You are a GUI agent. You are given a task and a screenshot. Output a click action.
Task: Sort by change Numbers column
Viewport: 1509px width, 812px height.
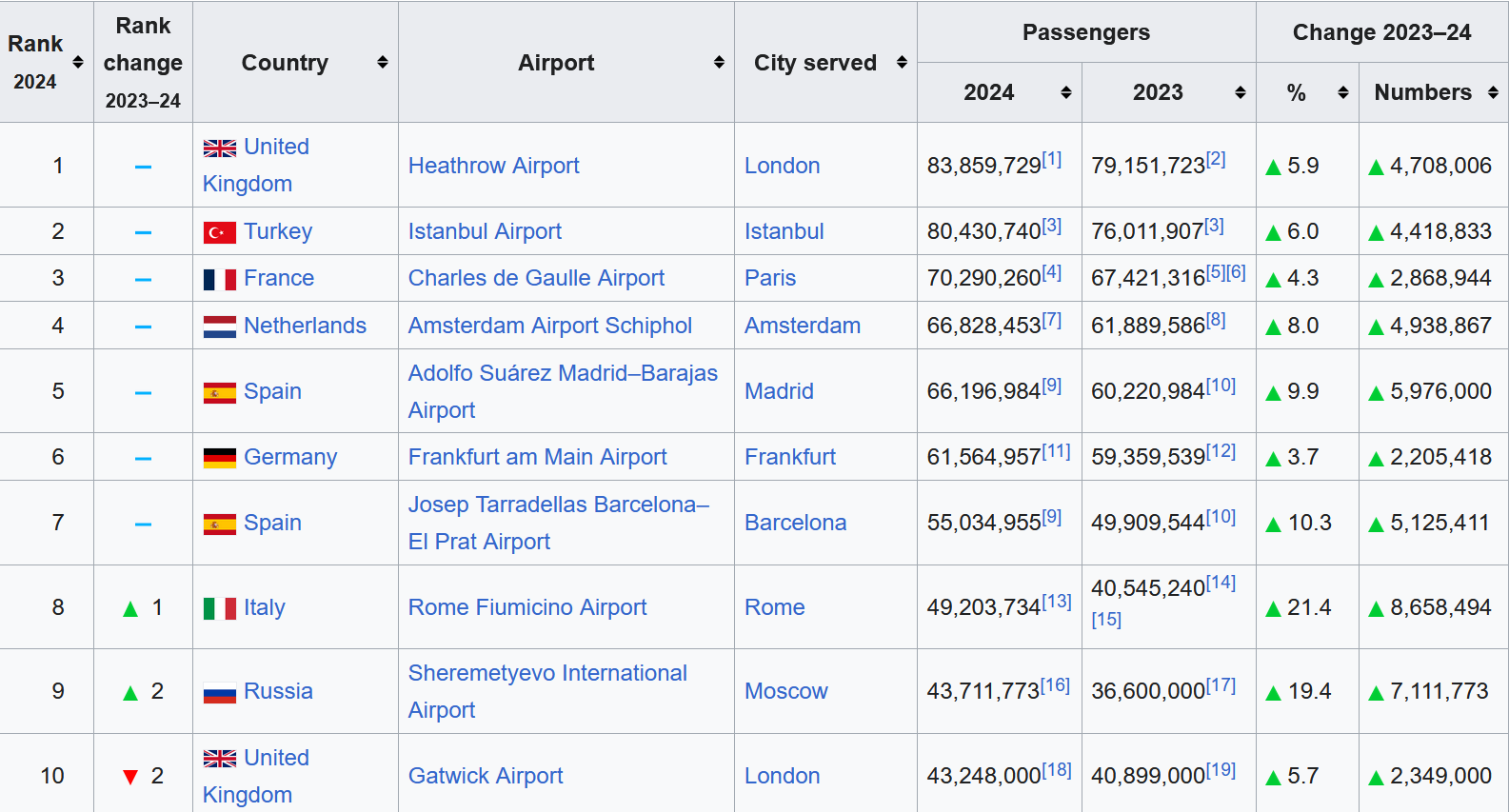point(1493,92)
